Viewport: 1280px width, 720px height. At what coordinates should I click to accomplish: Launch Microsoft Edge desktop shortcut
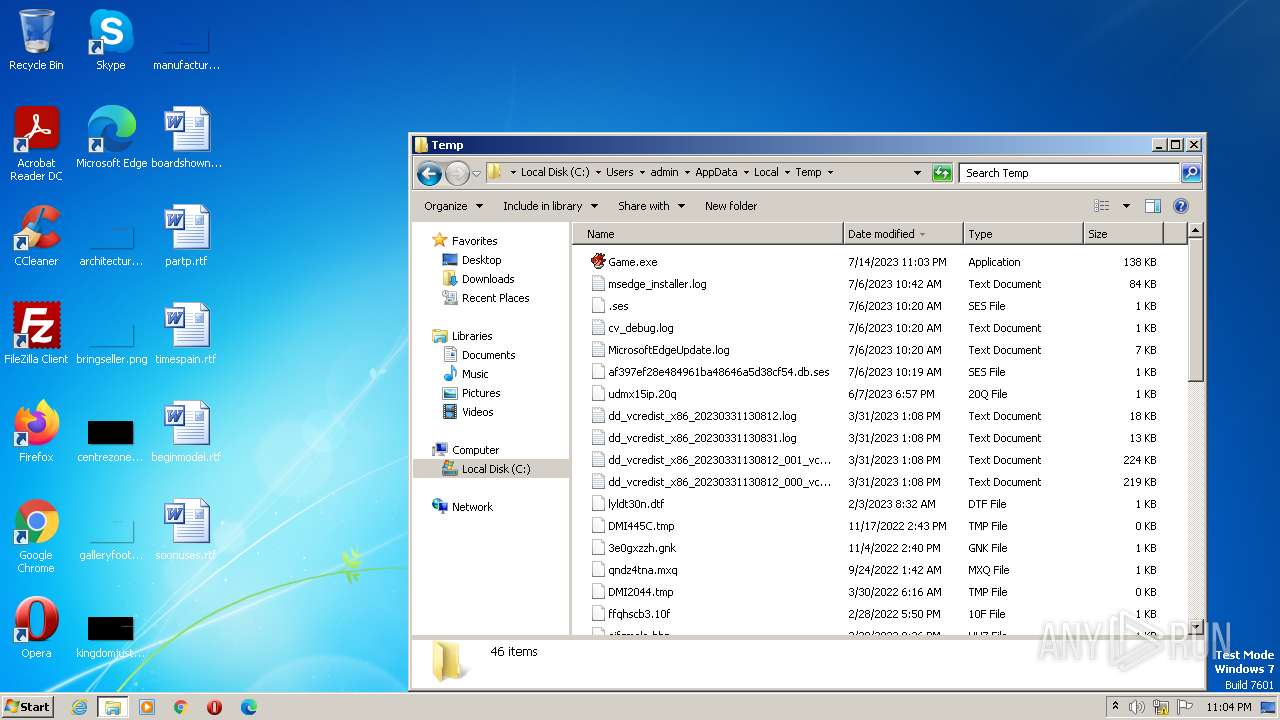[x=111, y=138]
